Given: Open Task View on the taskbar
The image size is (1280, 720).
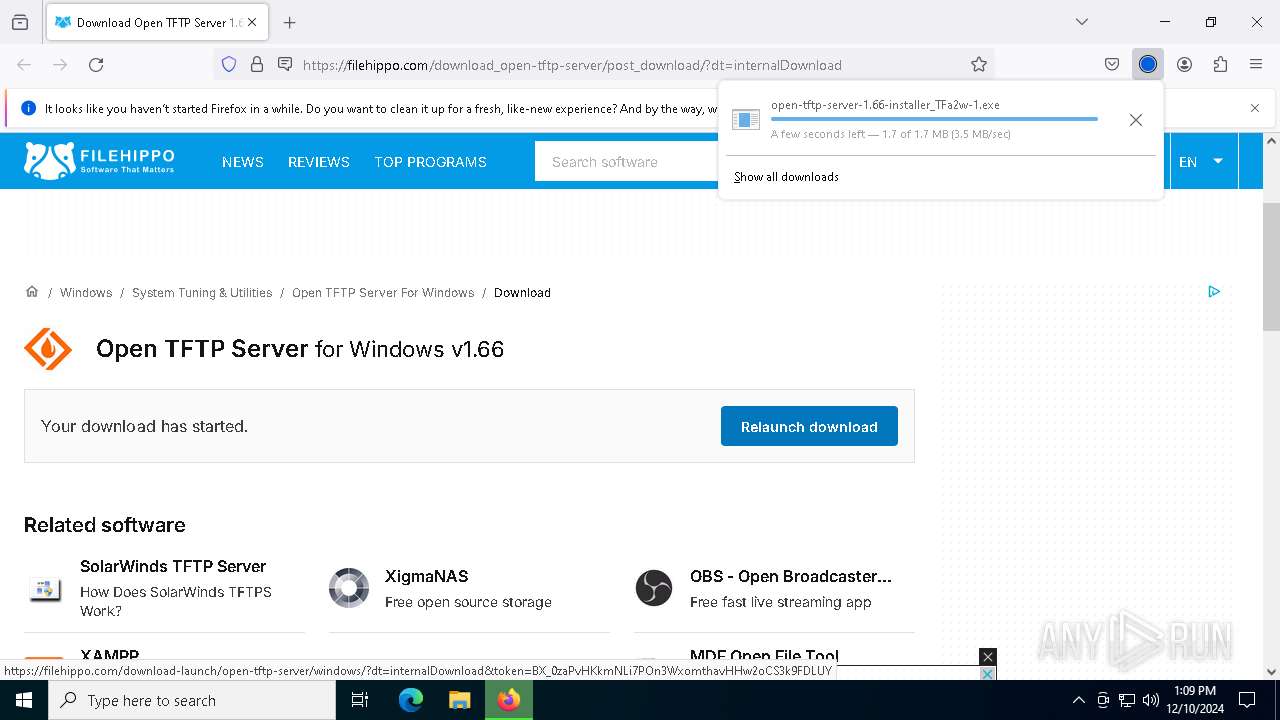Looking at the screenshot, I should 360,700.
